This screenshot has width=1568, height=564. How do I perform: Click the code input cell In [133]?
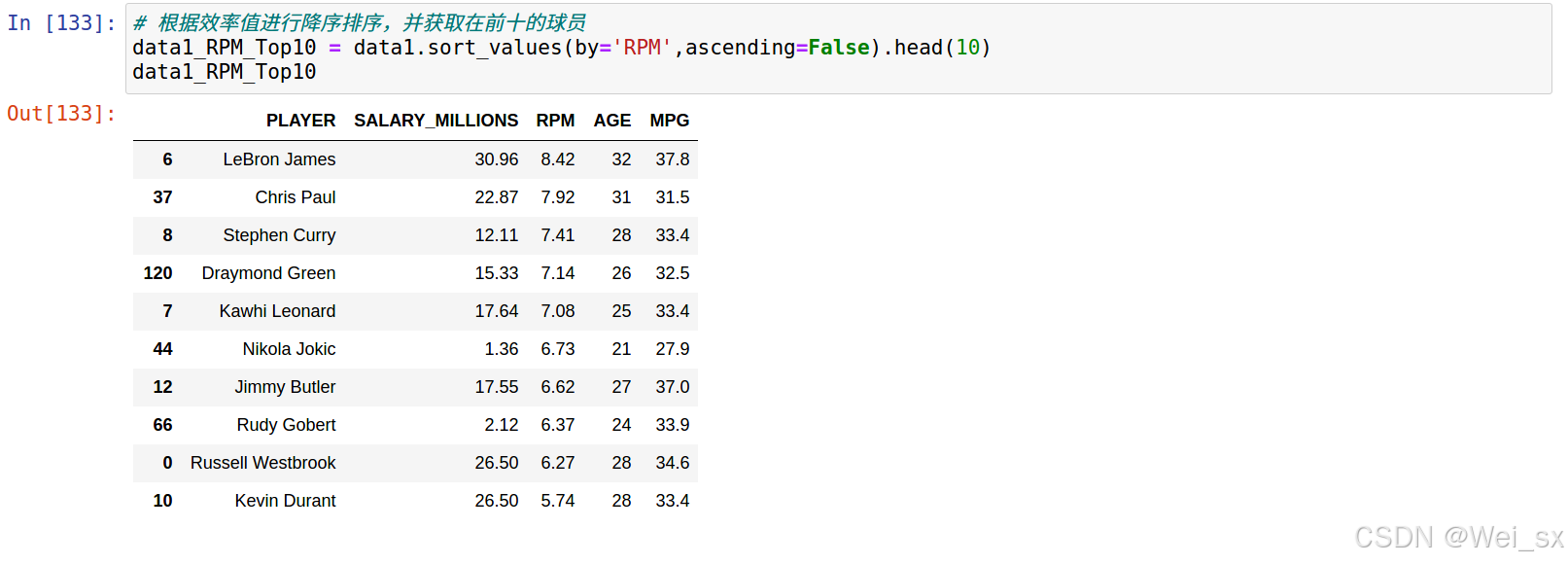coord(838,49)
